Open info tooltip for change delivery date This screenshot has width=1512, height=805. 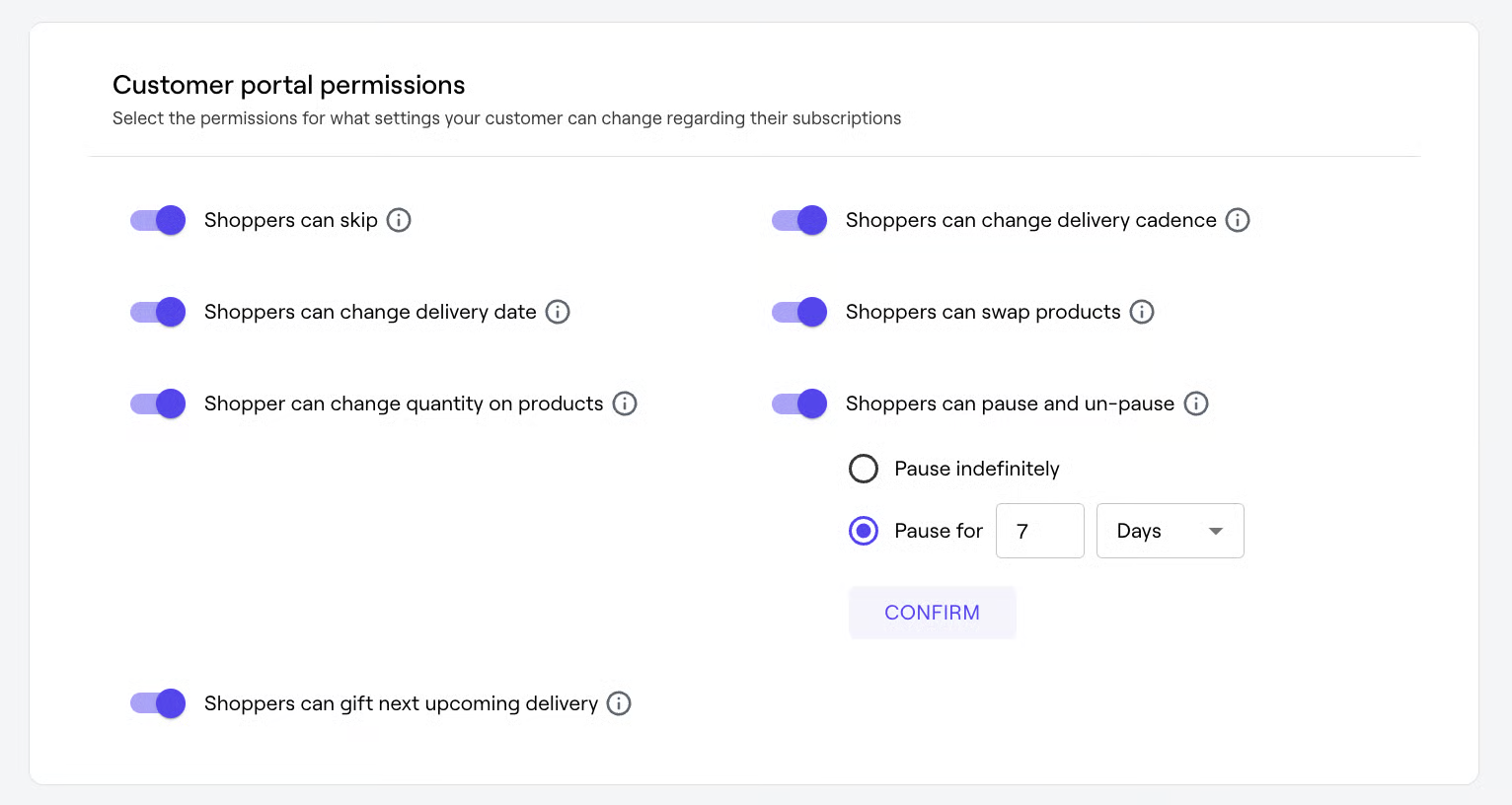coord(558,312)
